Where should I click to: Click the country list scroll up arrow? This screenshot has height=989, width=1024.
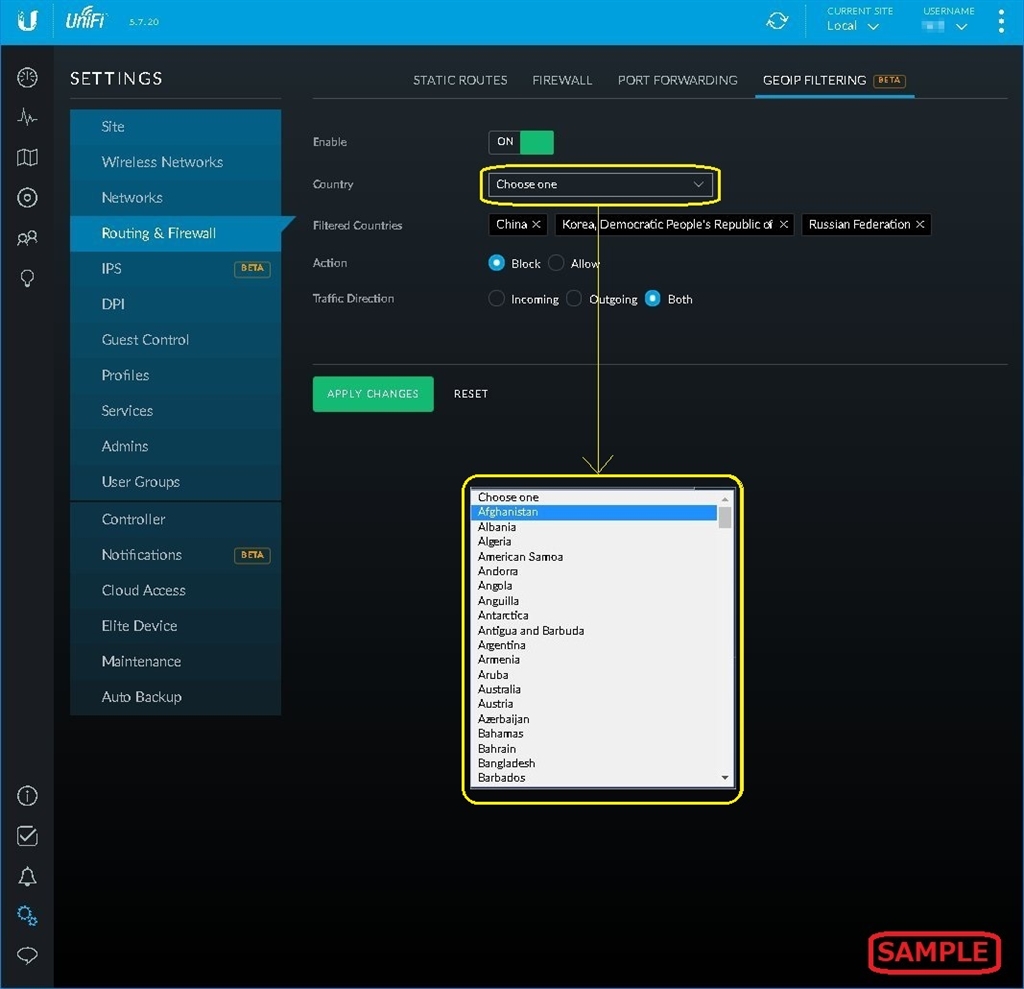click(724, 498)
